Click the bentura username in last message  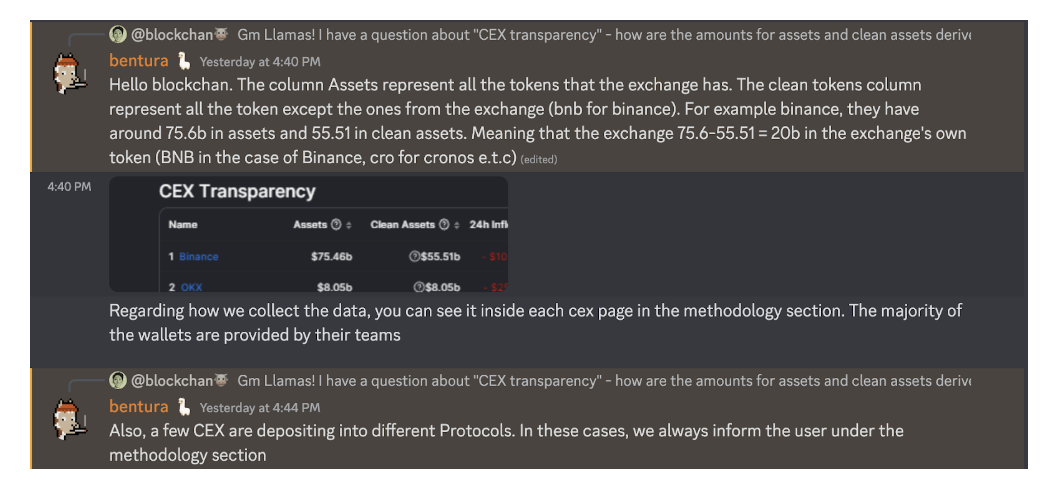point(139,407)
